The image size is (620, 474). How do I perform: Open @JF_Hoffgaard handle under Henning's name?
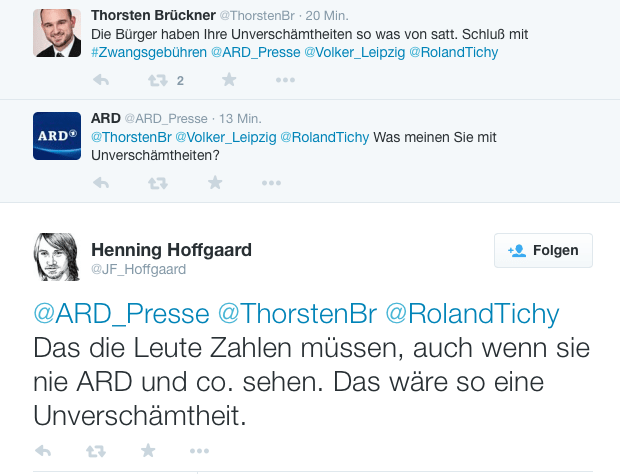pos(138,270)
